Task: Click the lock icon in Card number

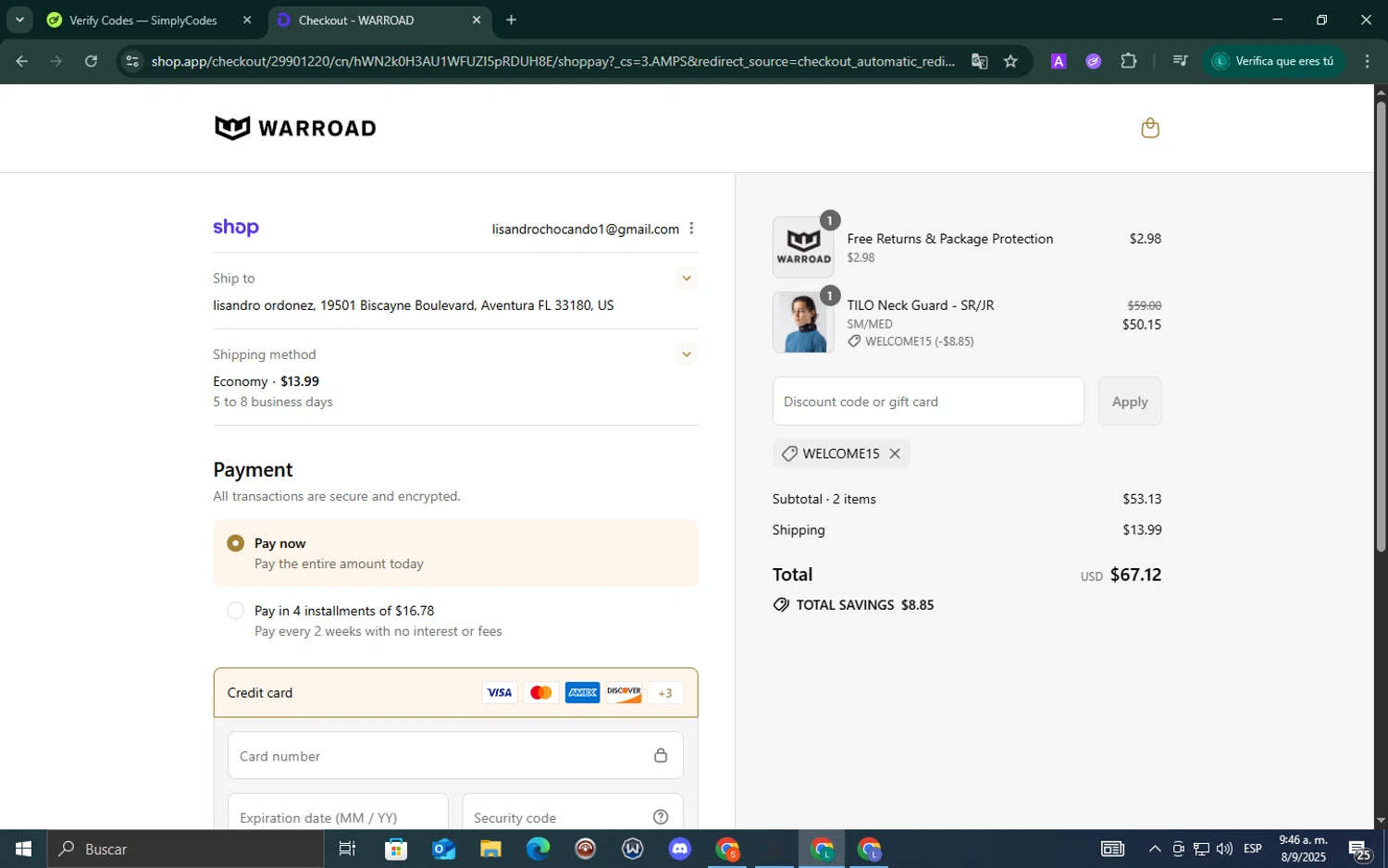Action: click(661, 755)
